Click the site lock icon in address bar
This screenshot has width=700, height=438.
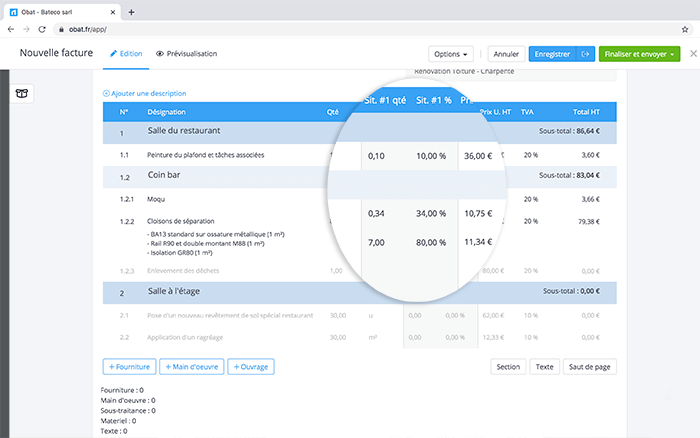[61, 29]
